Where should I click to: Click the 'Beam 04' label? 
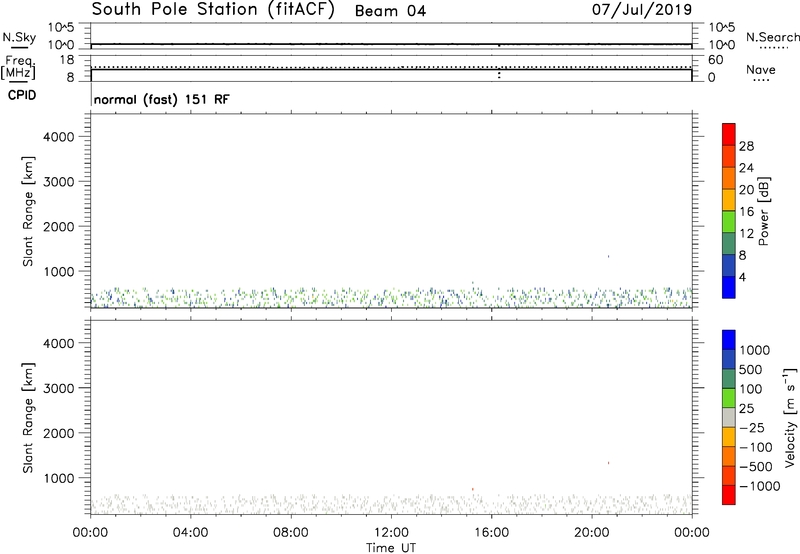coord(390,11)
